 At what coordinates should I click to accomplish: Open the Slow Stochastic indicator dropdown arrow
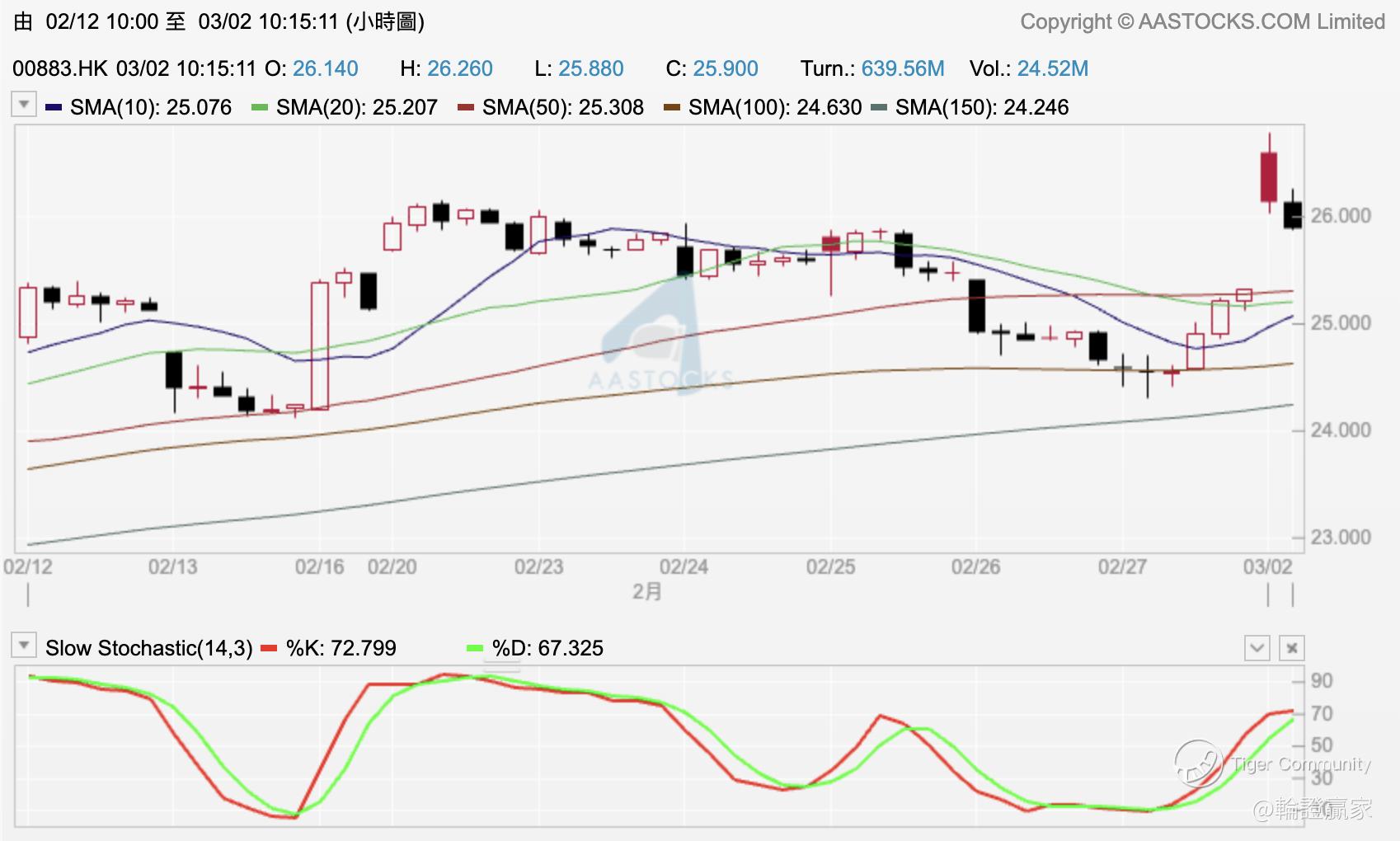pyautogui.click(x=24, y=646)
